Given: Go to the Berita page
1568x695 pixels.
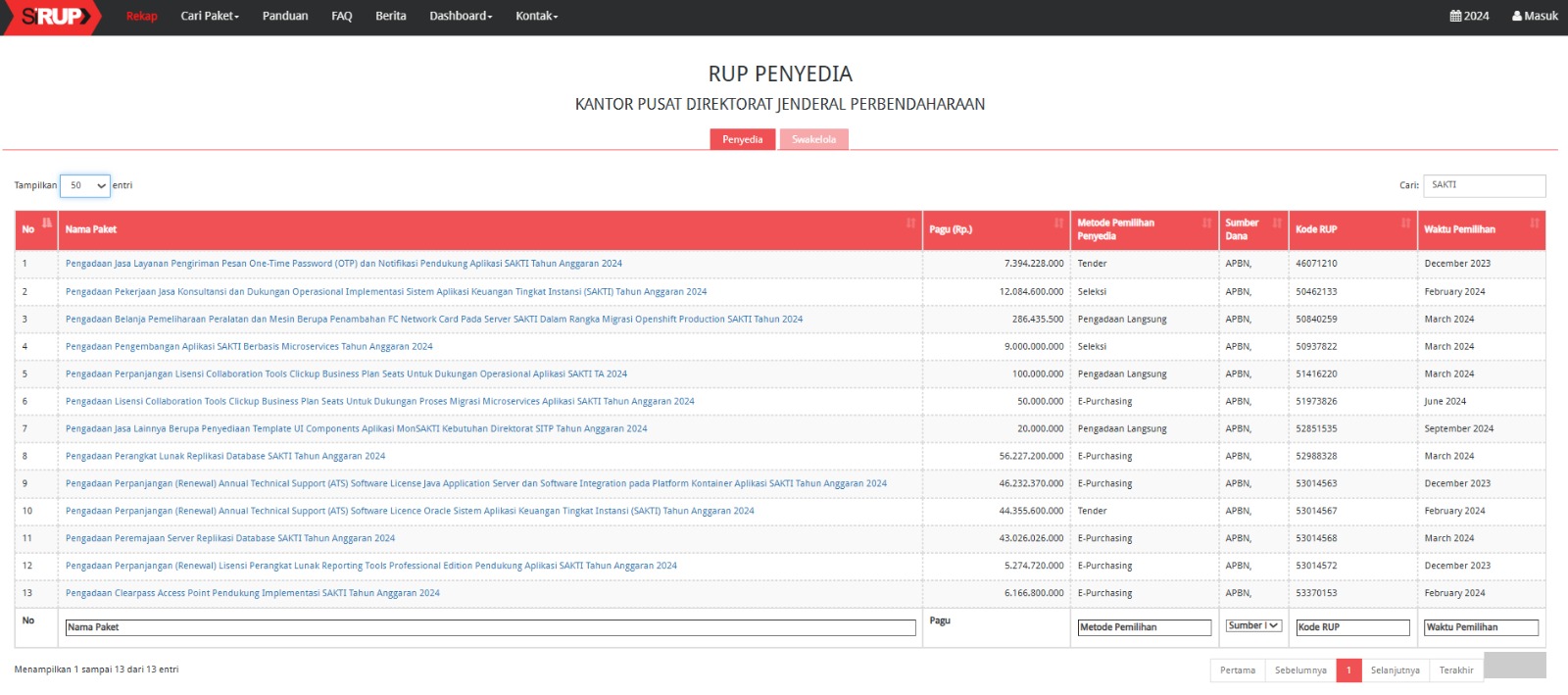Looking at the screenshot, I should pos(391,16).
